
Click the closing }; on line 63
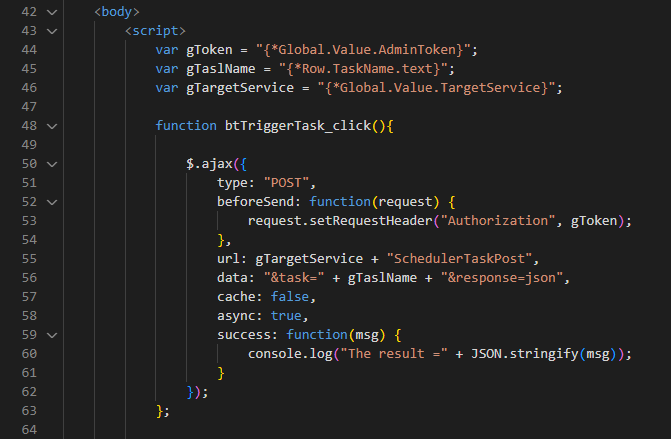[x=163, y=411]
